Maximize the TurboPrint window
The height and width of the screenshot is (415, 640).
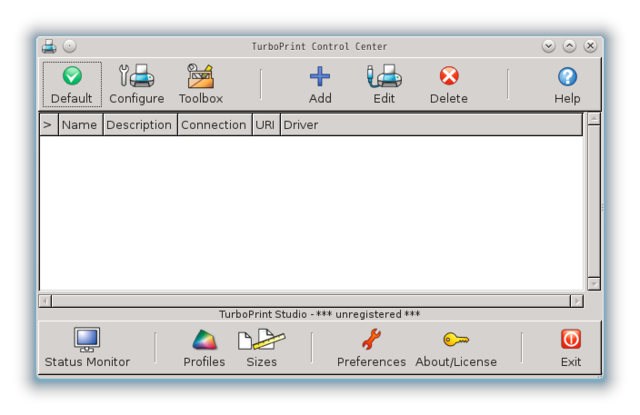tap(569, 46)
